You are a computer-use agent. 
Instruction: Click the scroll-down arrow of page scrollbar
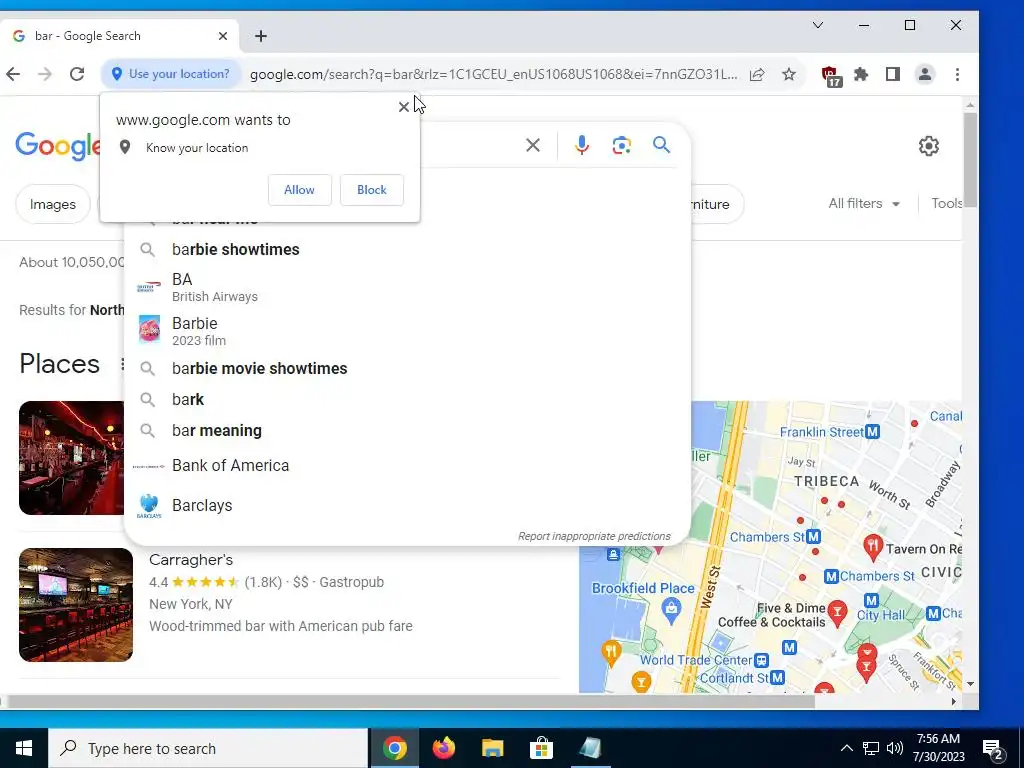point(970,684)
